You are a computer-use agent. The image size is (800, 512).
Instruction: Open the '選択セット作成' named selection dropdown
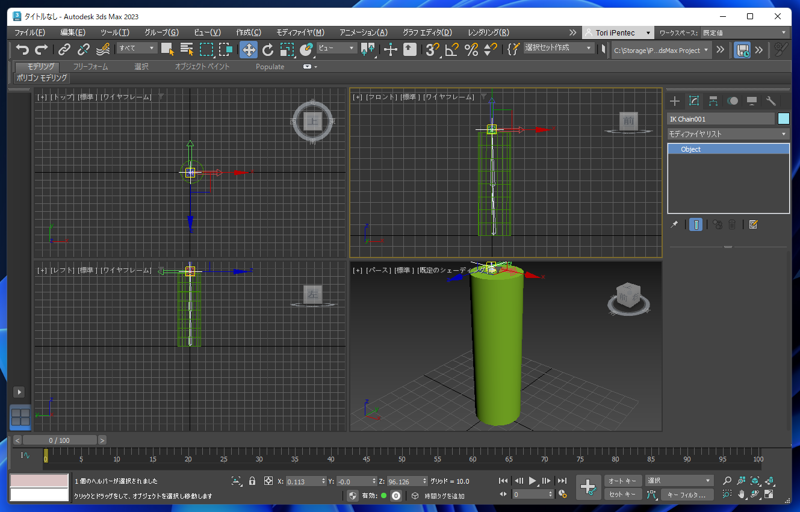pos(559,48)
